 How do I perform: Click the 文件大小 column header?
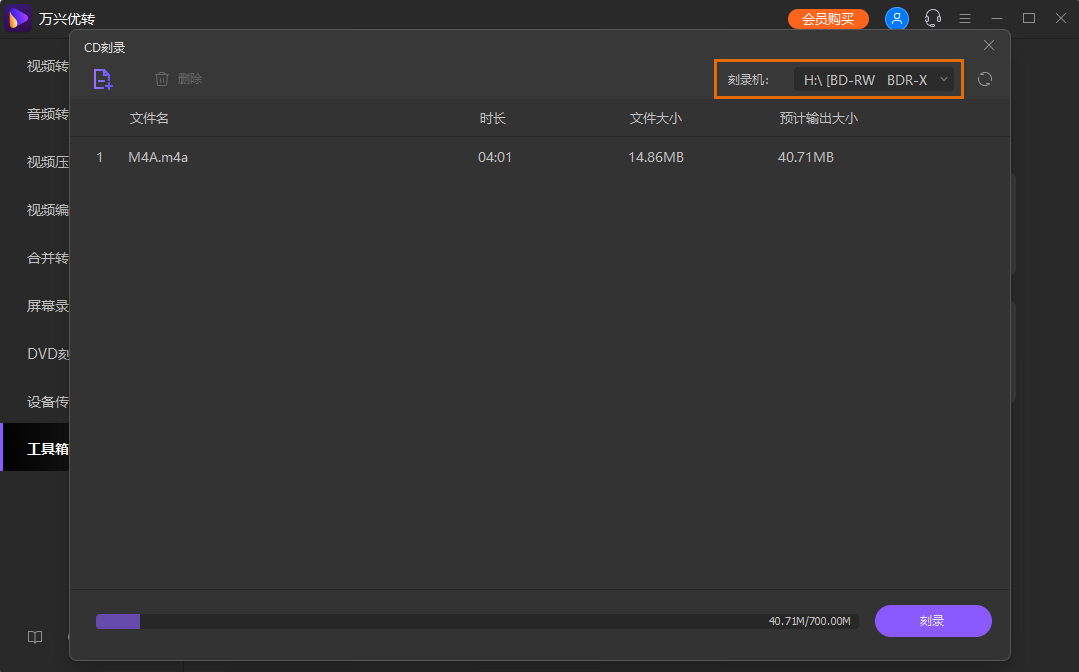(656, 118)
